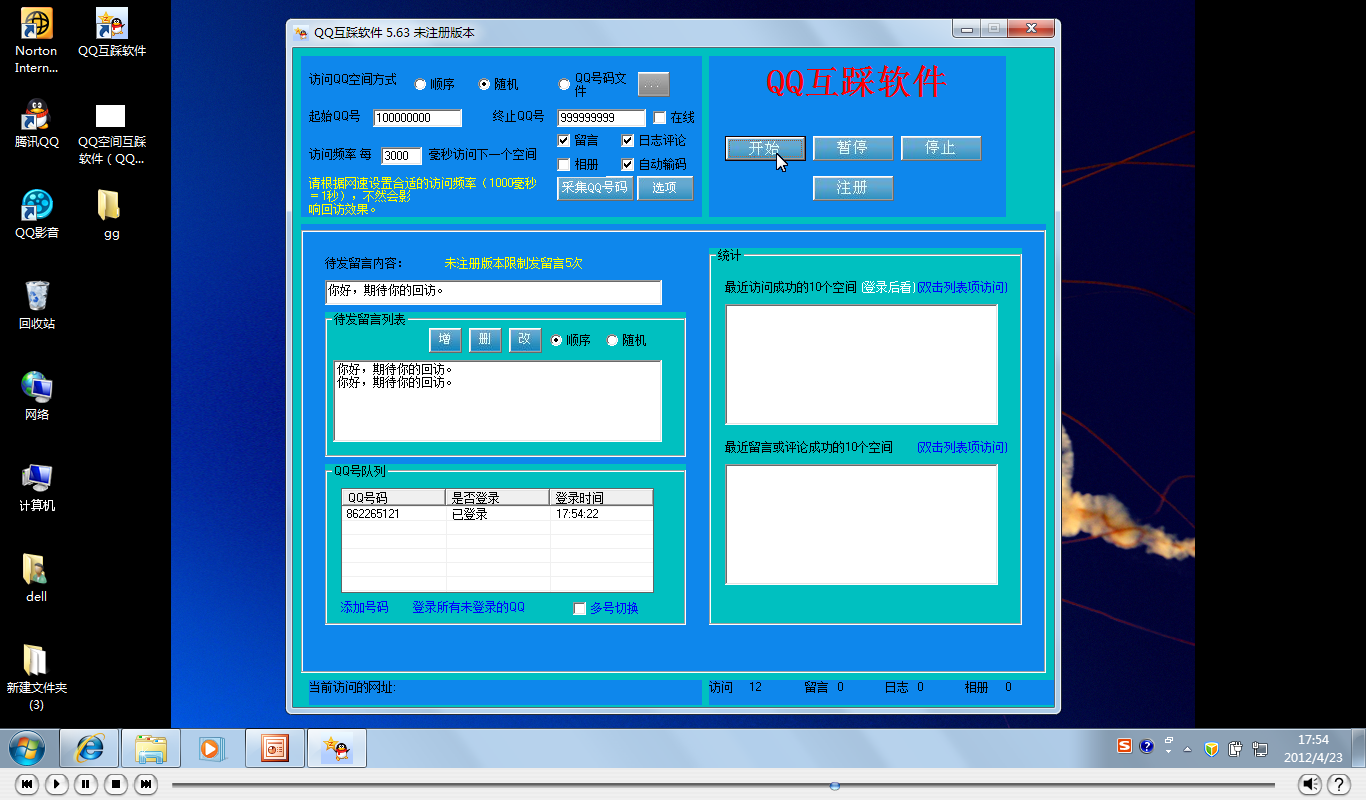Check the 相册 checkbox
Image resolution: width=1366 pixels, height=800 pixels.
point(564,165)
